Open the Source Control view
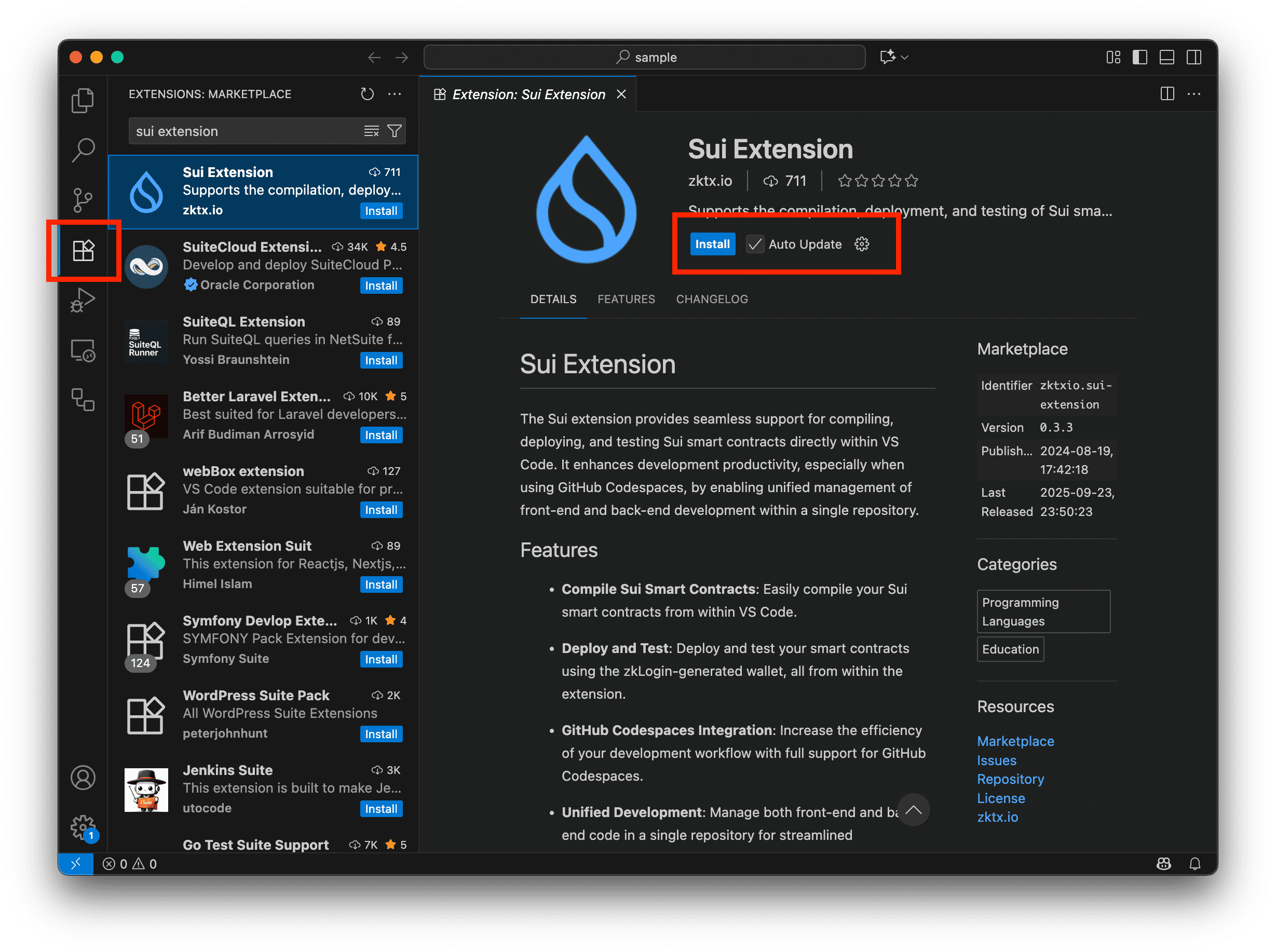The width and height of the screenshot is (1276, 952). pos(83,200)
